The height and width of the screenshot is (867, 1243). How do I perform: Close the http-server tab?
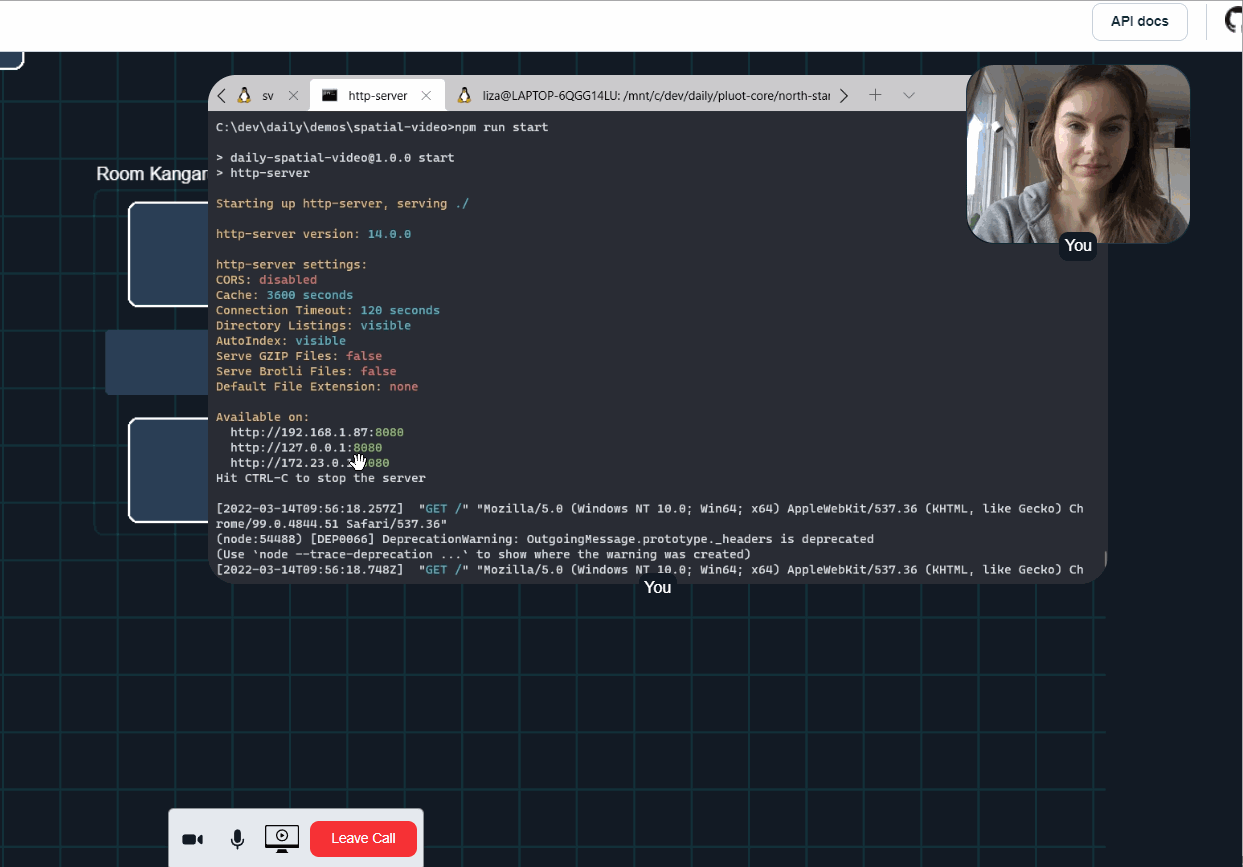pyautogui.click(x=425, y=94)
